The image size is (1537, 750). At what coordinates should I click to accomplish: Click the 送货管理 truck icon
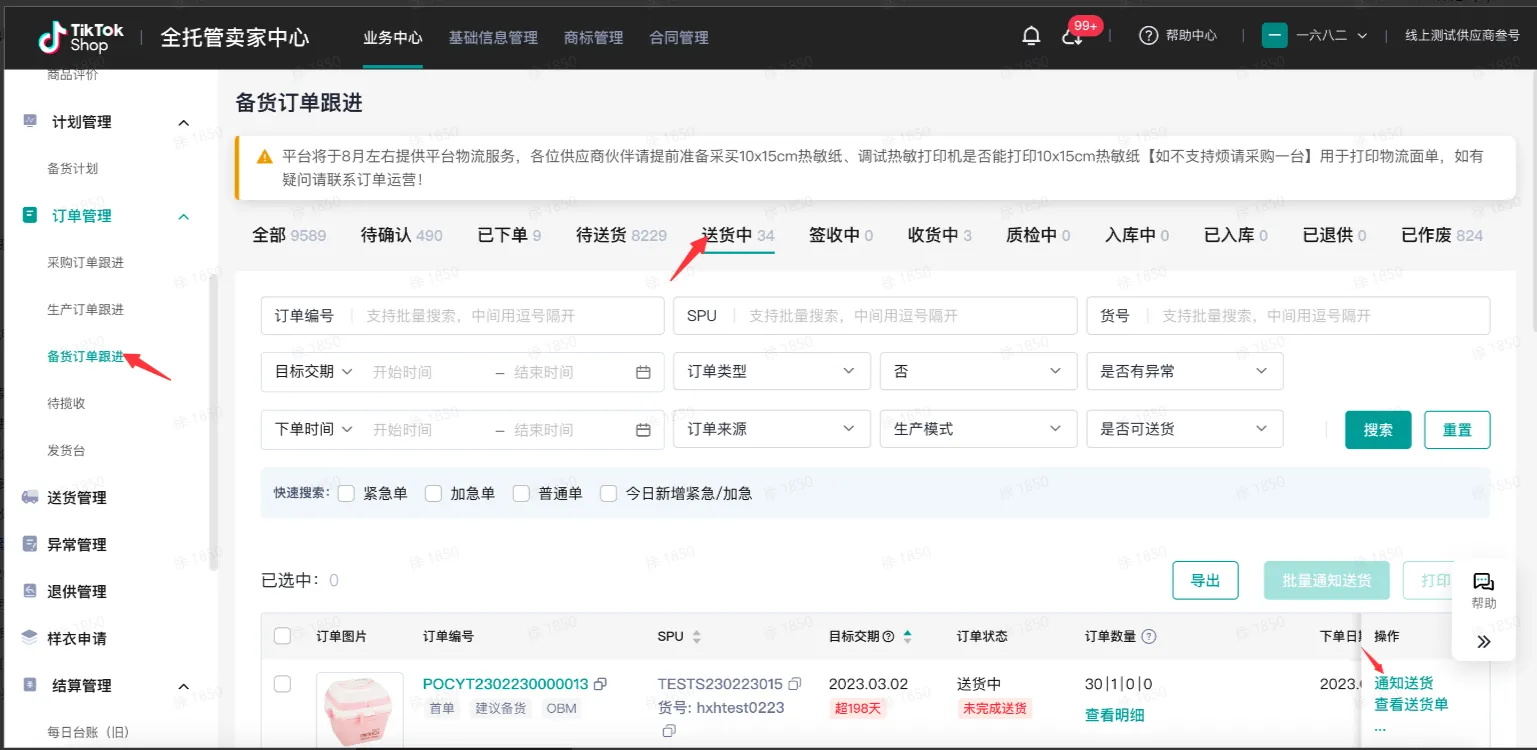pos(30,497)
